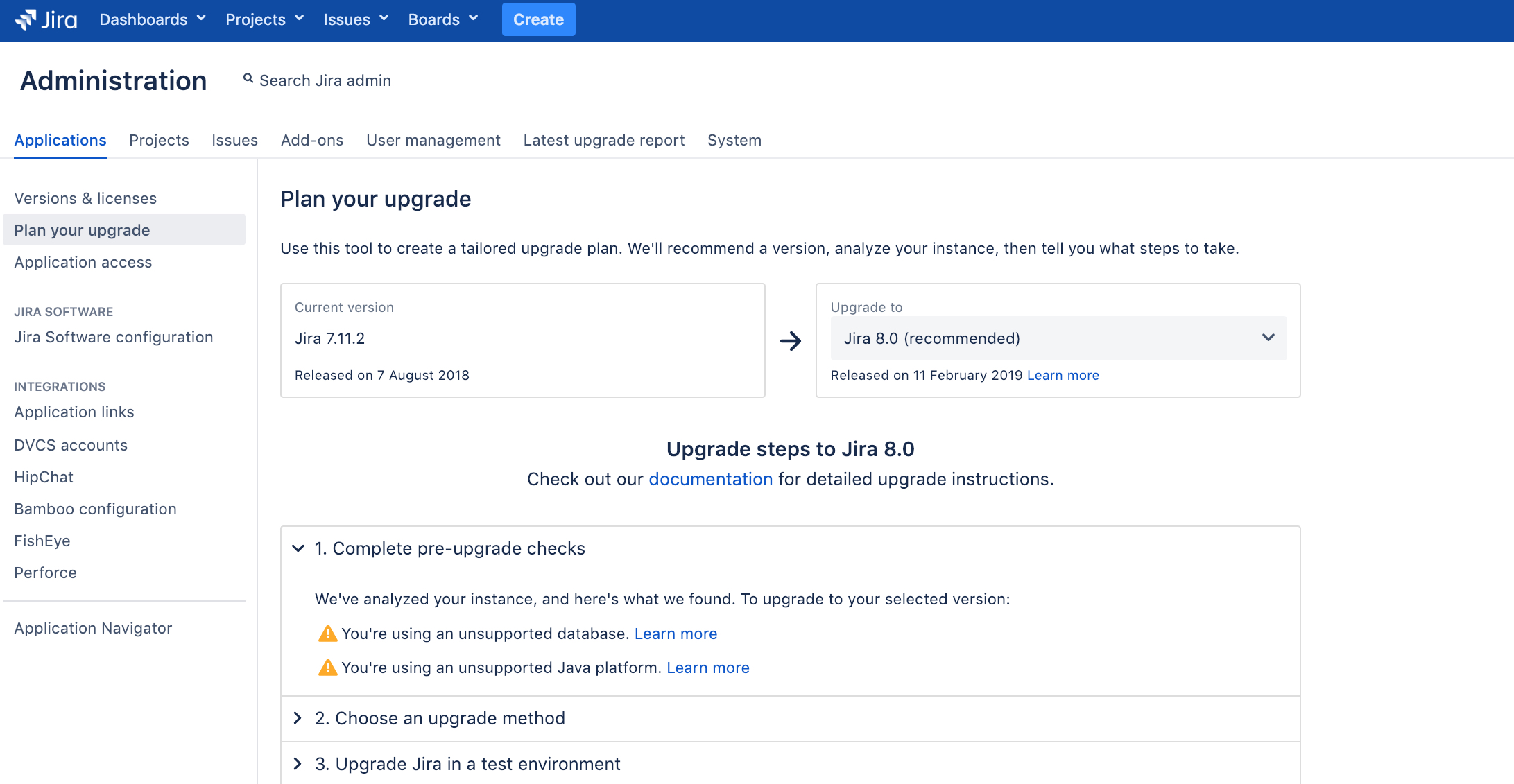
Task: Open Bamboo configuration
Action: [x=96, y=509]
